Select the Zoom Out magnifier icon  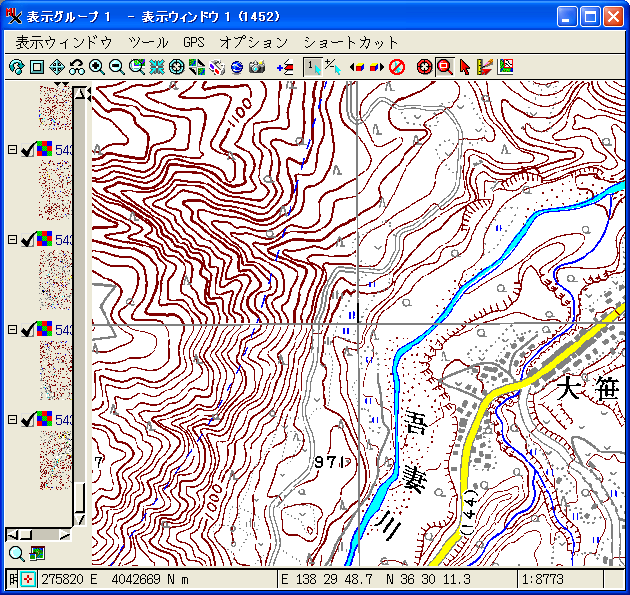click(x=117, y=67)
